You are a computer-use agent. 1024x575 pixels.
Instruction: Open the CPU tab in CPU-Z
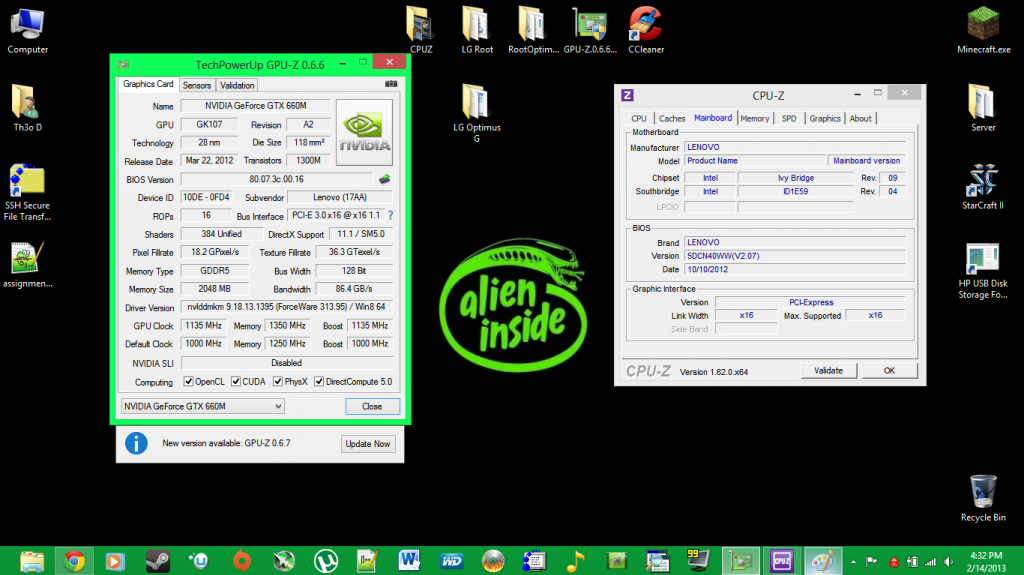[639, 118]
